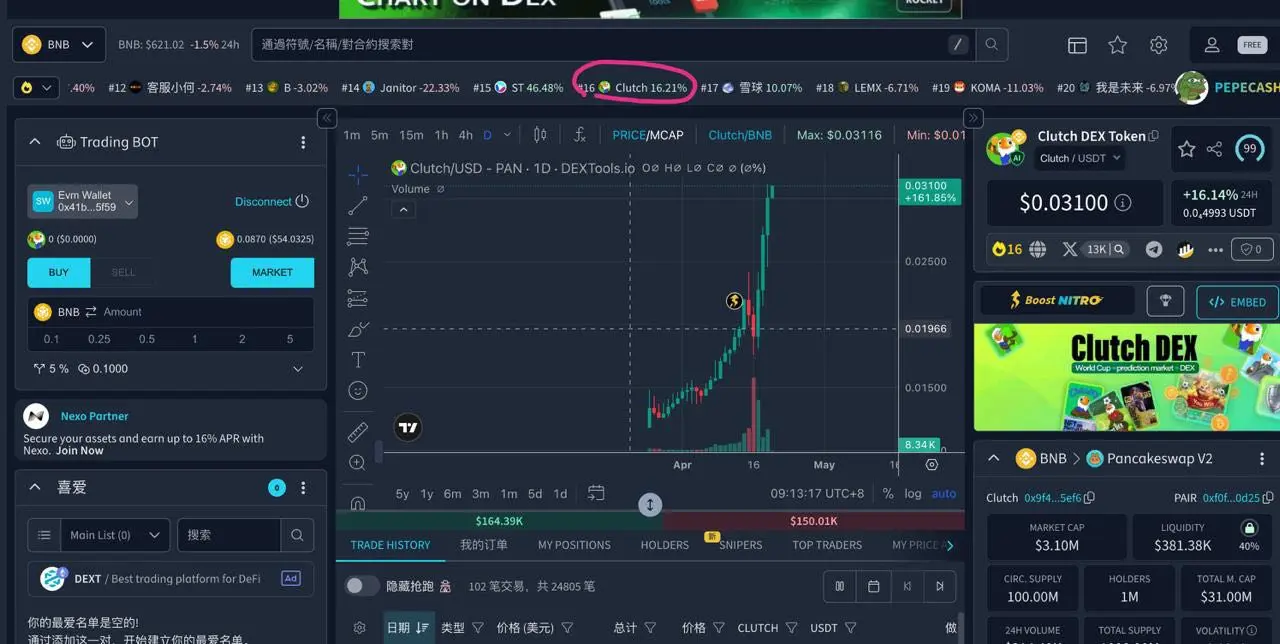The image size is (1280, 644).
Task: Disconnect the connected wallet
Action: tap(271, 202)
